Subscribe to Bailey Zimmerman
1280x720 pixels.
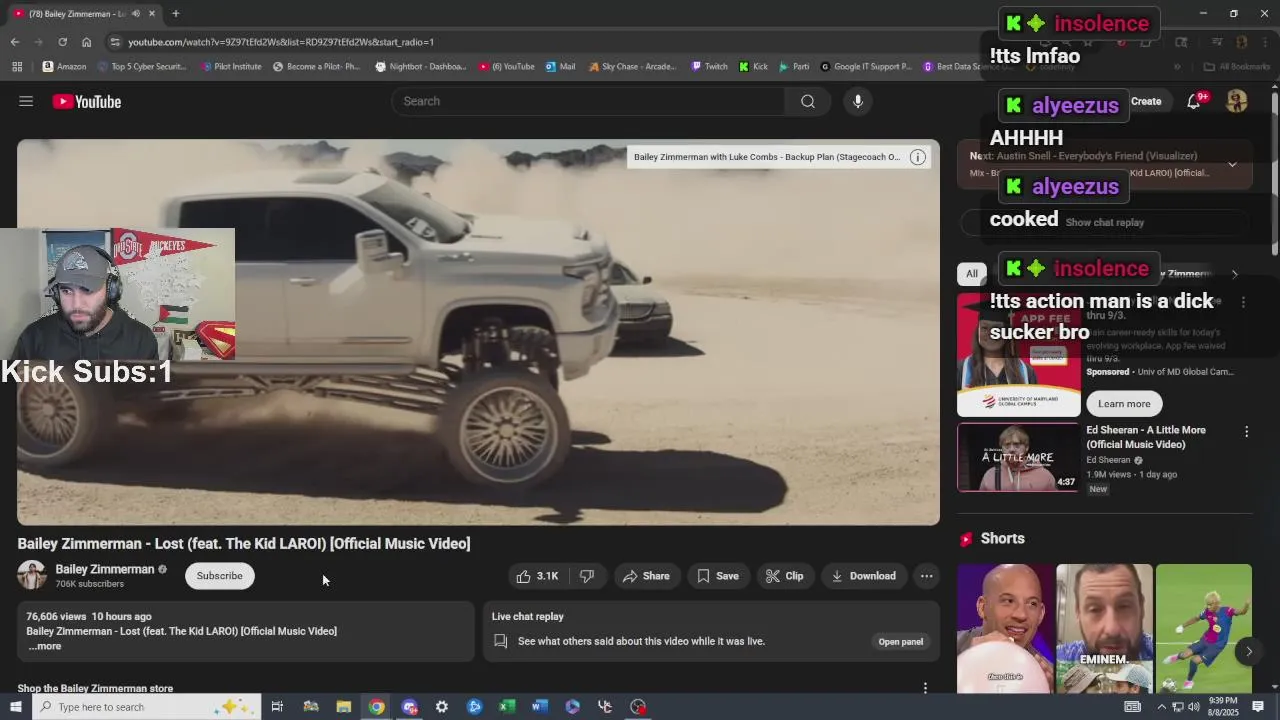click(219, 576)
